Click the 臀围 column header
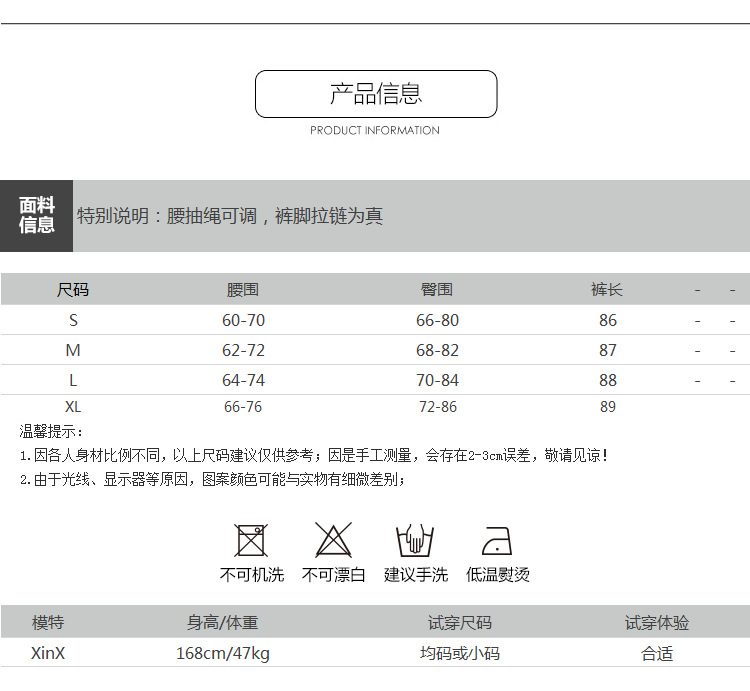Viewport: 750px width, 691px height. click(437, 289)
